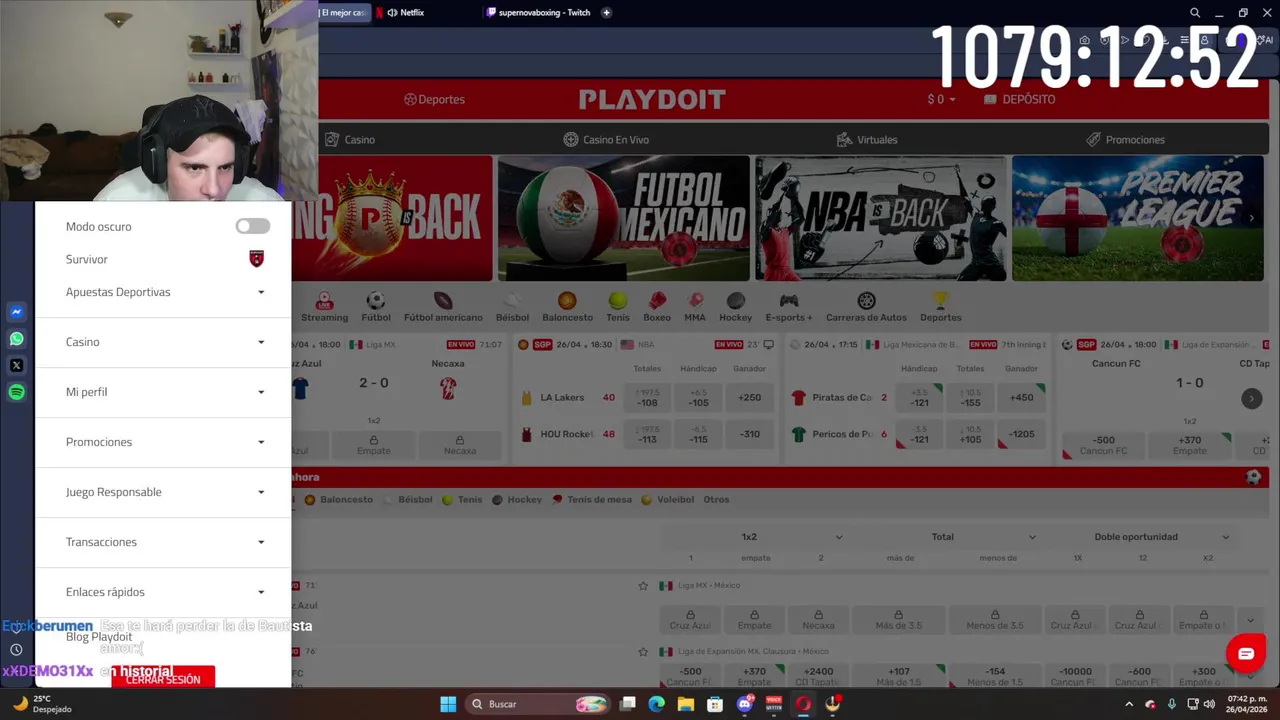
Task: Open Microsoft Edge from taskbar
Action: coord(656,704)
